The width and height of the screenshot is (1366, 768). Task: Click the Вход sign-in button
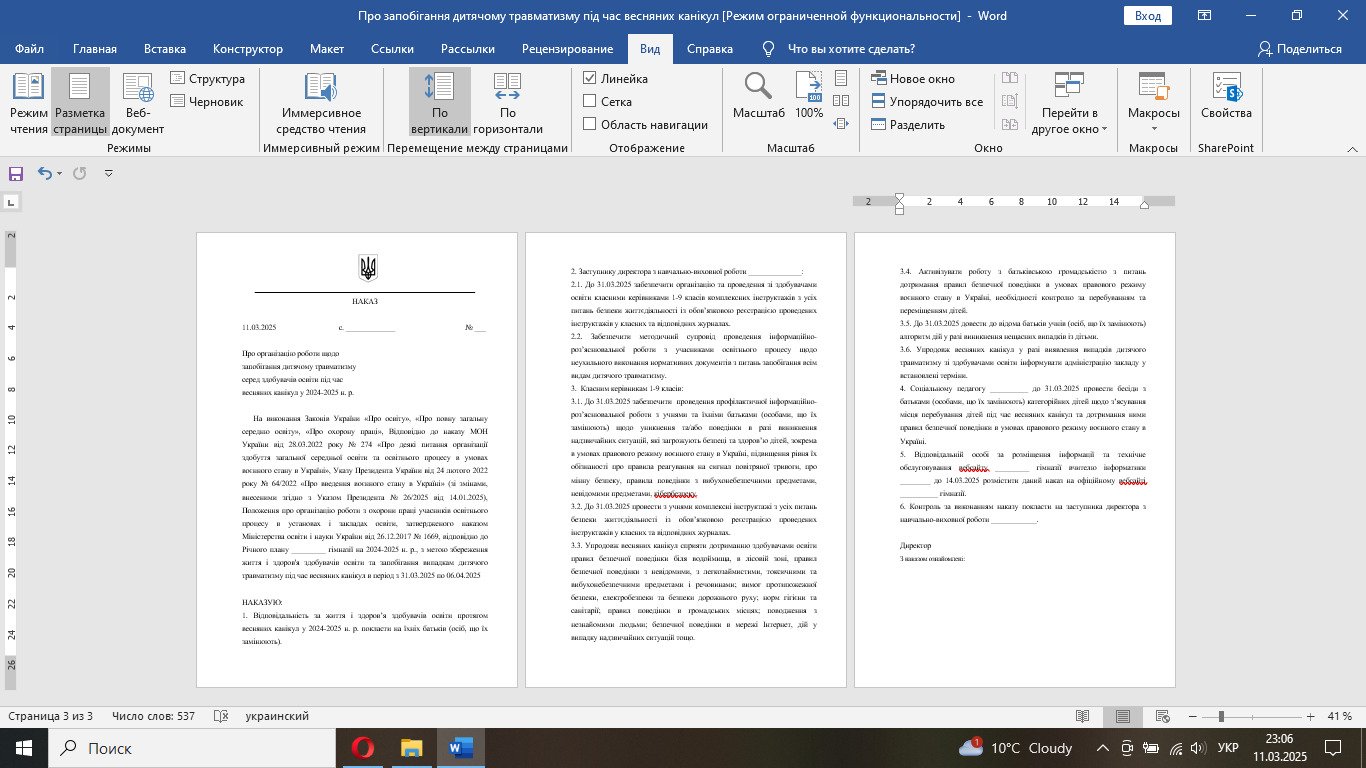point(1148,16)
